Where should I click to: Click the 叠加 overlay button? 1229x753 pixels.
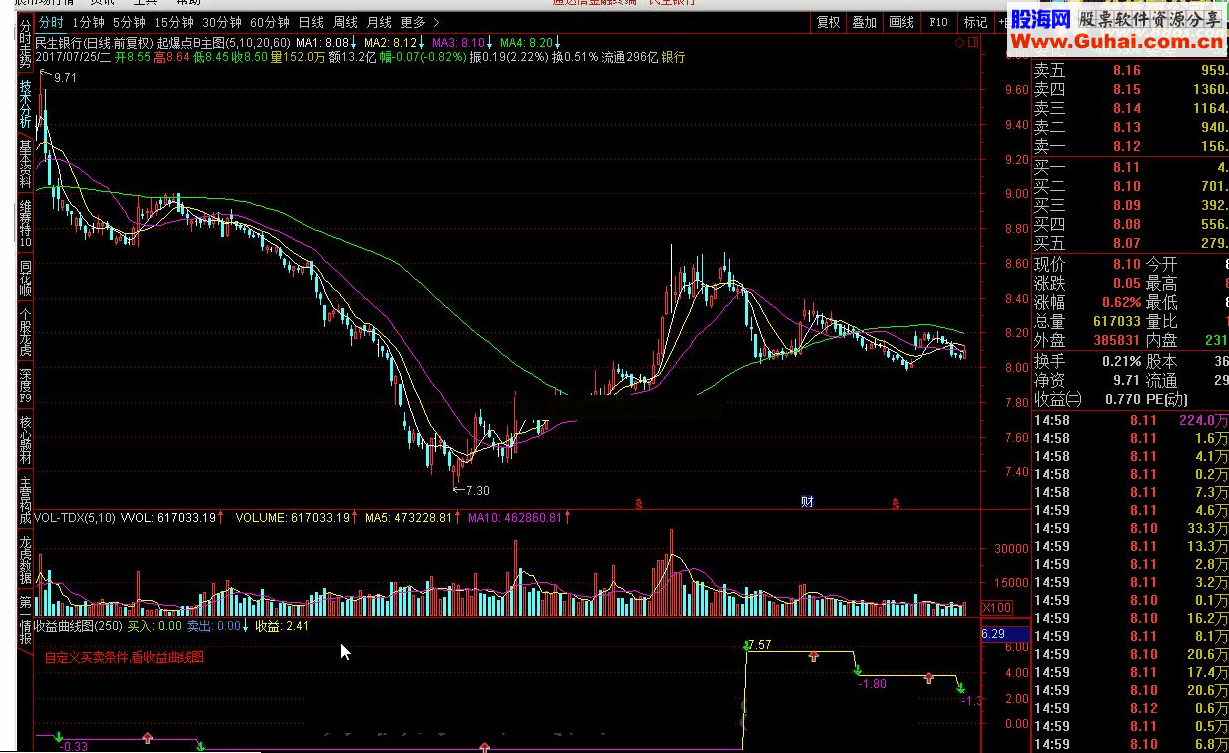864,22
